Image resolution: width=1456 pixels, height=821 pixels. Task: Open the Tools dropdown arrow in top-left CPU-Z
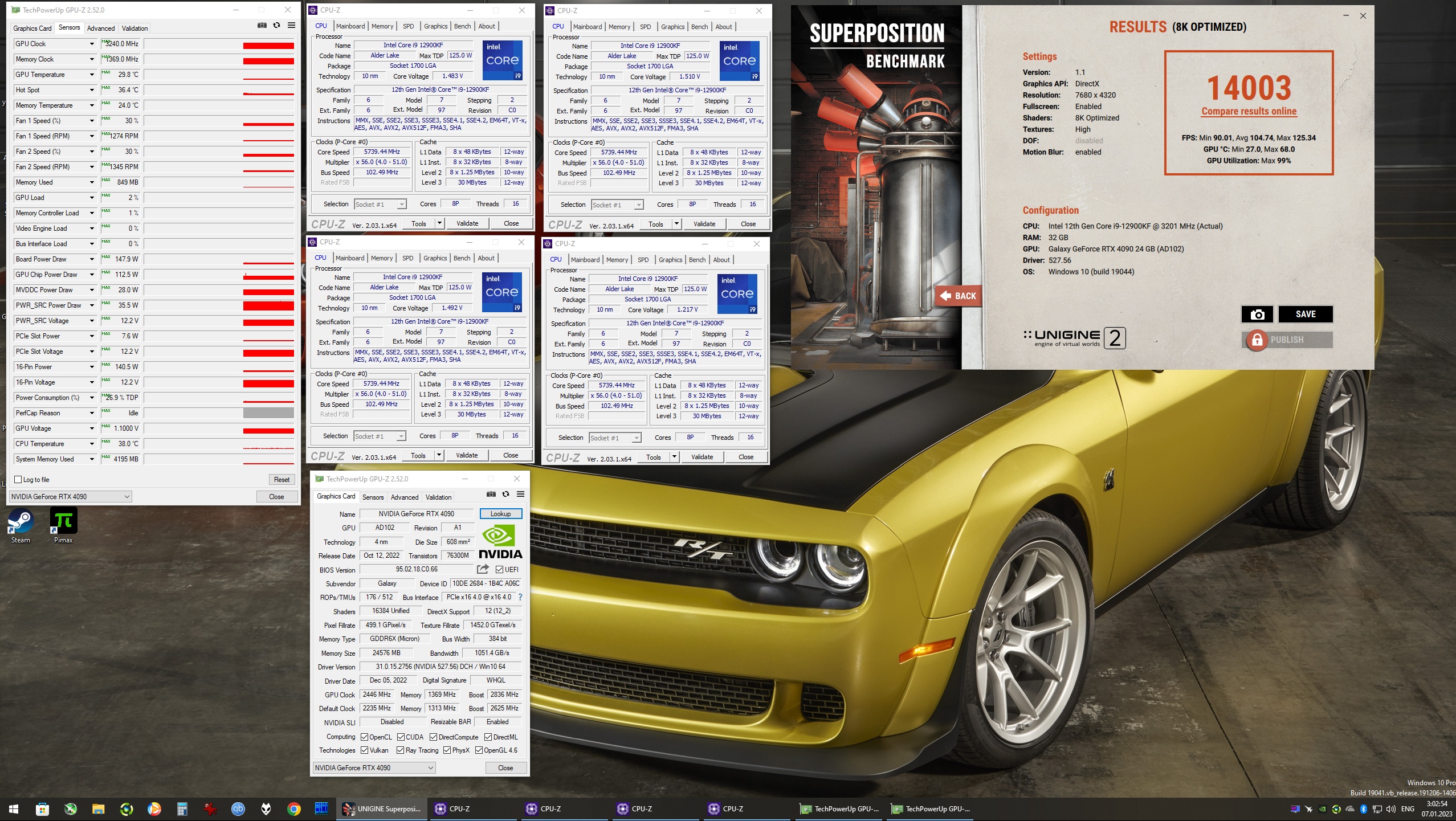[x=439, y=223]
